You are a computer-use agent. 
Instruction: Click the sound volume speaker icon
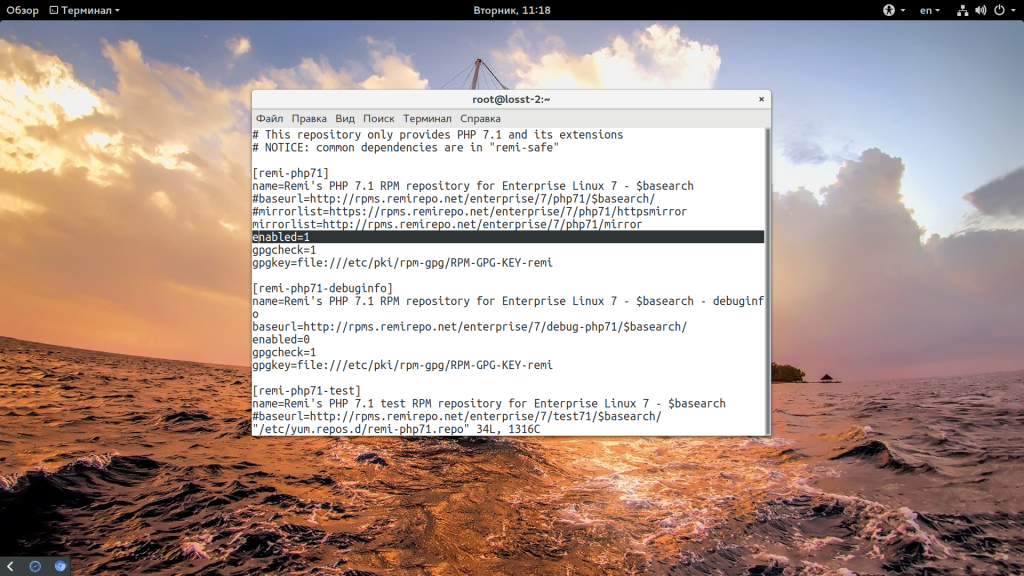pyautogui.click(x=980, y=10)
